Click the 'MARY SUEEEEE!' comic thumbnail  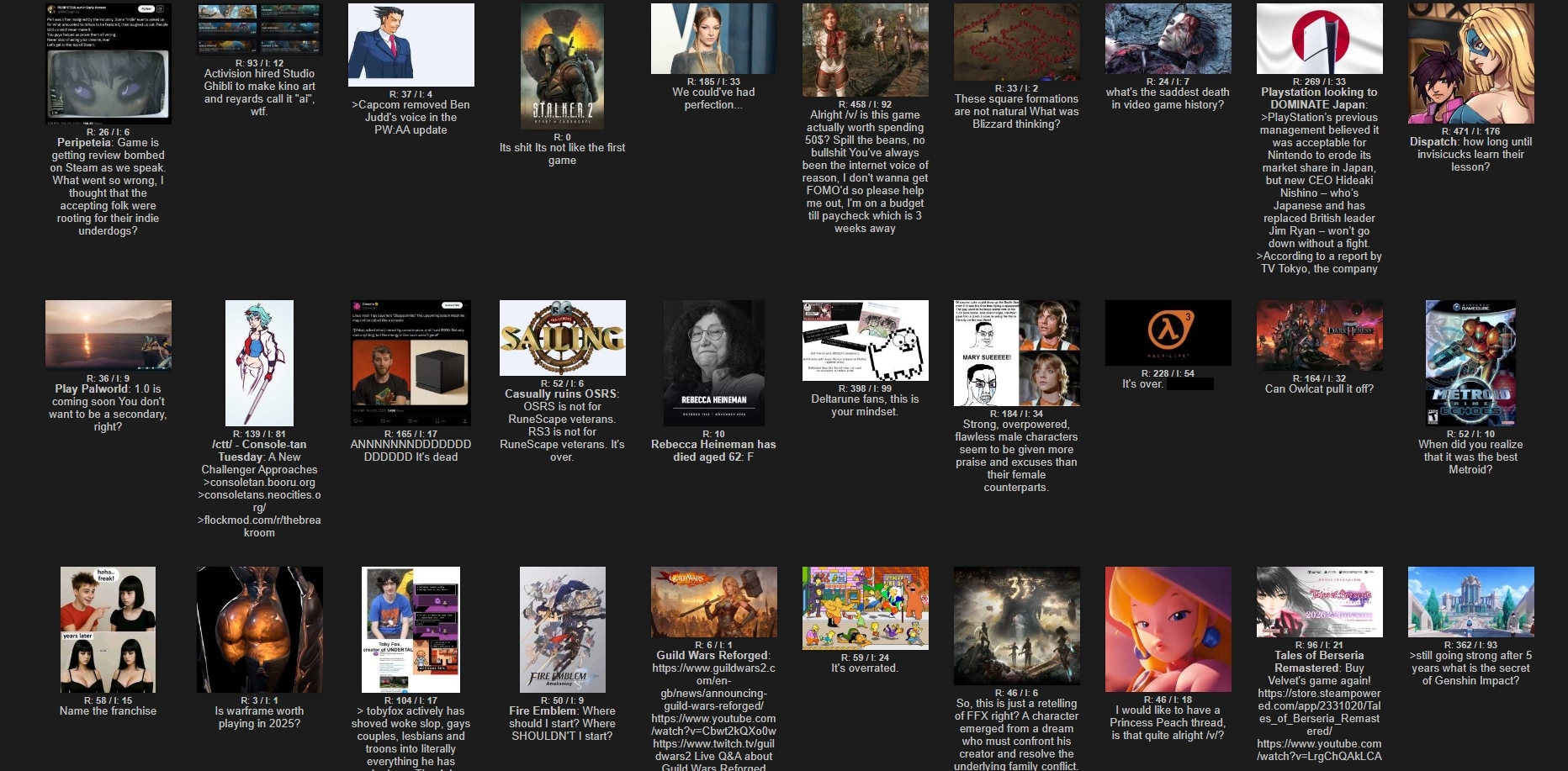[x=1017, y=353]
